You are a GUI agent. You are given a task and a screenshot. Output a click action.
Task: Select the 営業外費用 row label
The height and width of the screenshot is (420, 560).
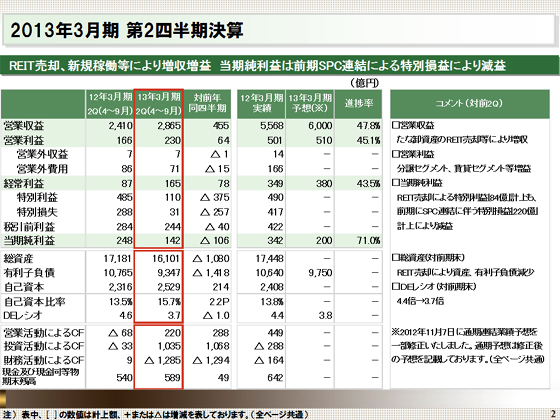click(42, 169)
